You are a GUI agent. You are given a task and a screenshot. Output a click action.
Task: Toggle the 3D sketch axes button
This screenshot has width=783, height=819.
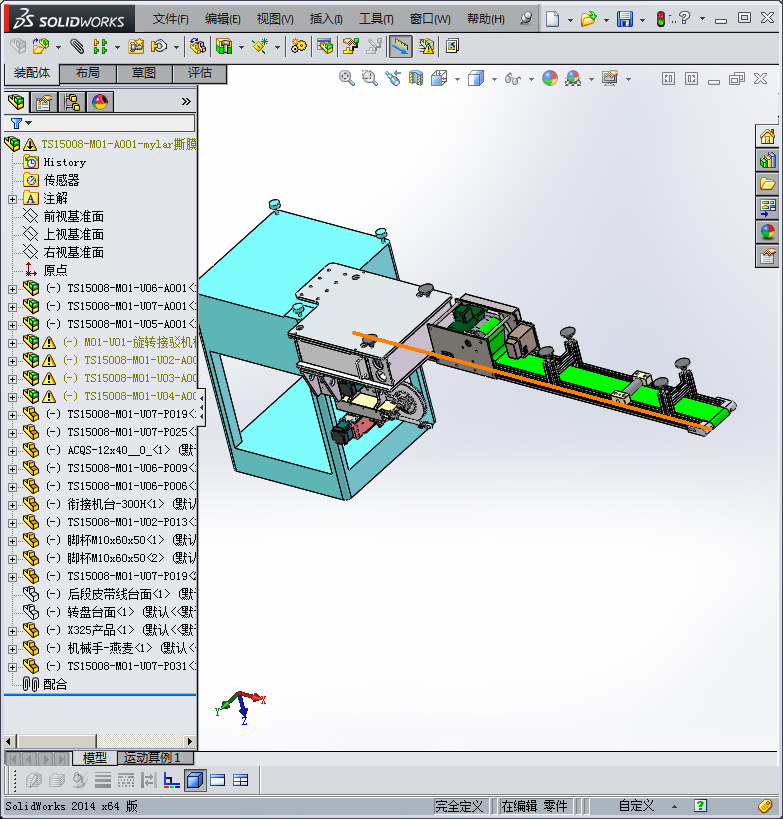[x=171, y=780]
